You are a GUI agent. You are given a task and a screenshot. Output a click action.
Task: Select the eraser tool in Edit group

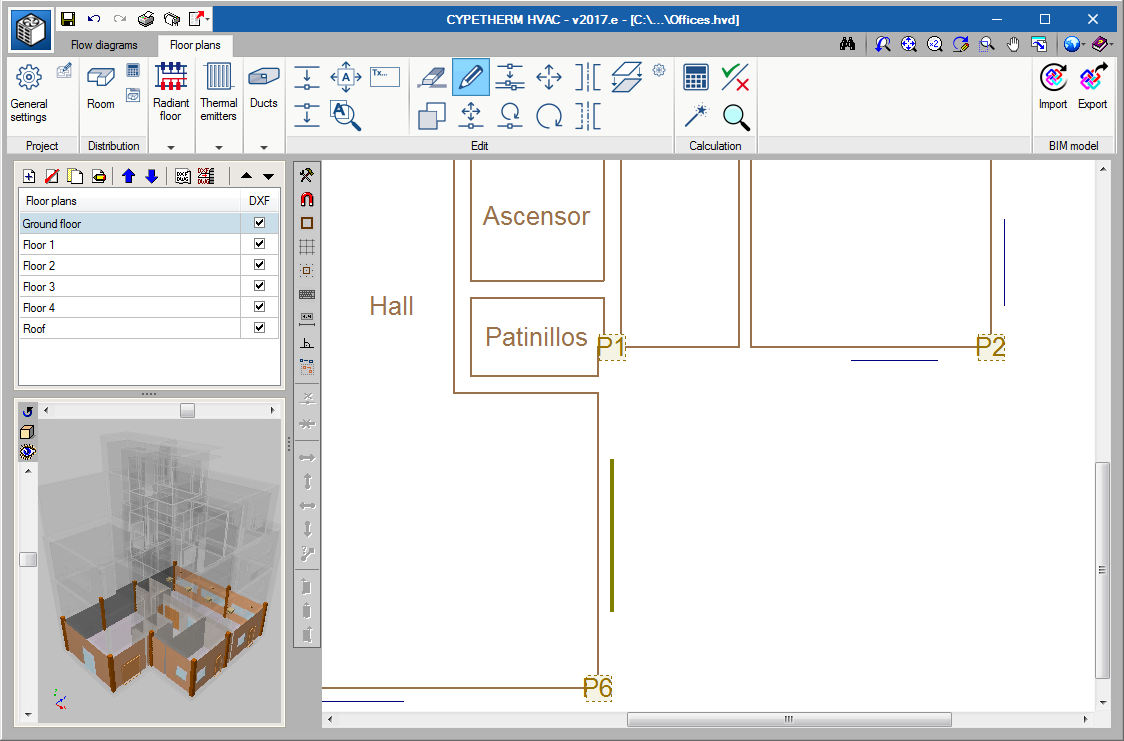pyautogui.click(x=431, y=77)
